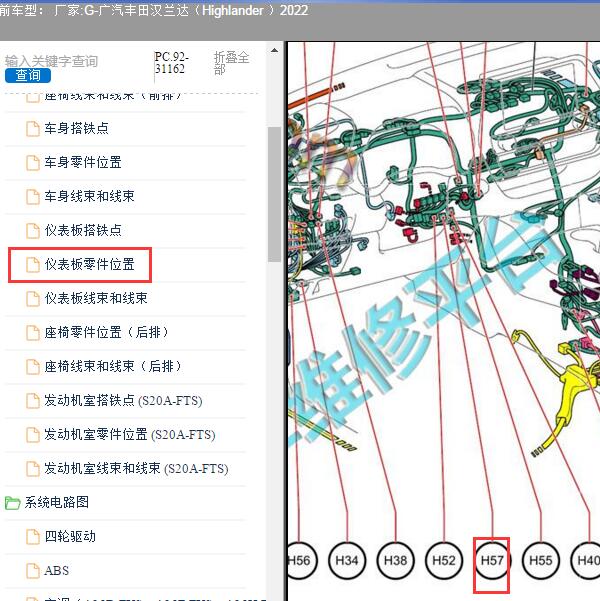600x601 pixels.
Task: Collapse the 系统电路图 folder
Action: (57, 502)
